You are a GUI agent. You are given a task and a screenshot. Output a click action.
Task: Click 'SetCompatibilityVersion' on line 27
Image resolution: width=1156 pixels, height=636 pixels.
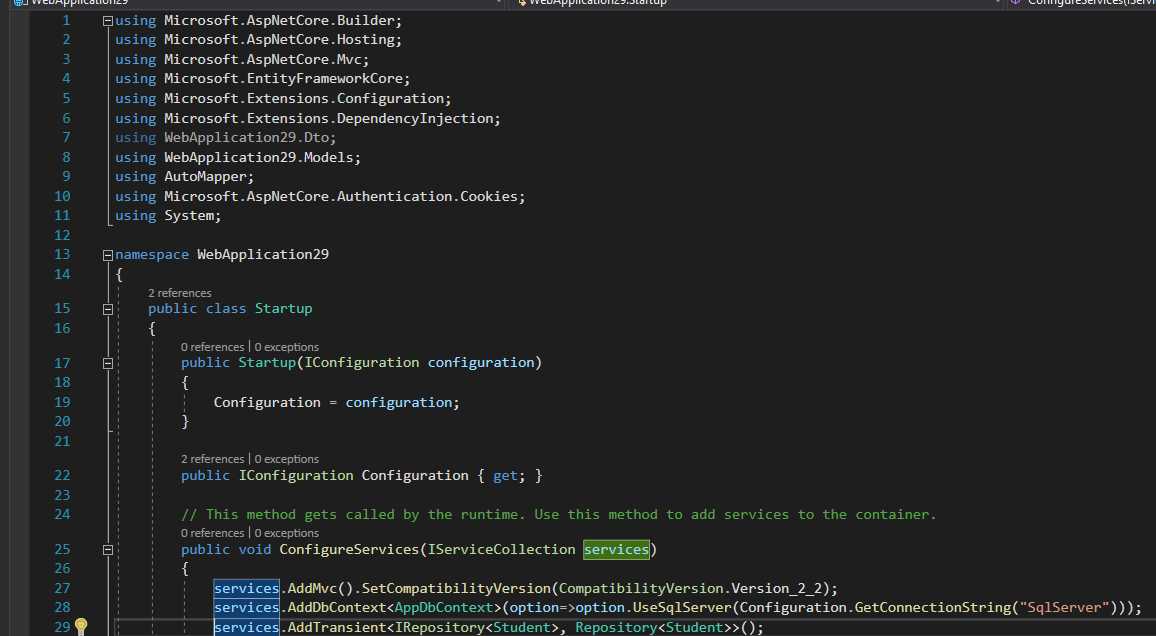[456, 588]
